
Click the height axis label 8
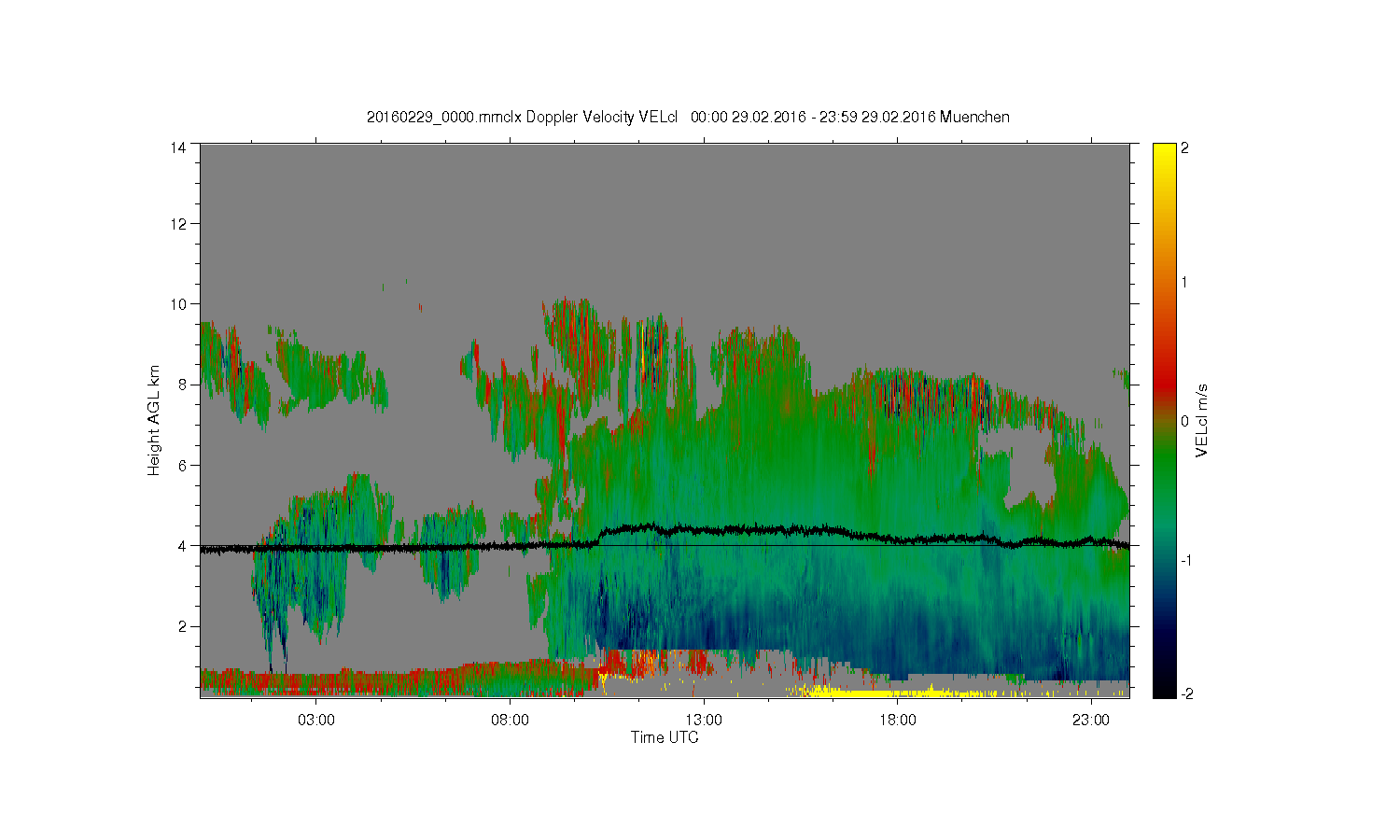pos(183,385)
